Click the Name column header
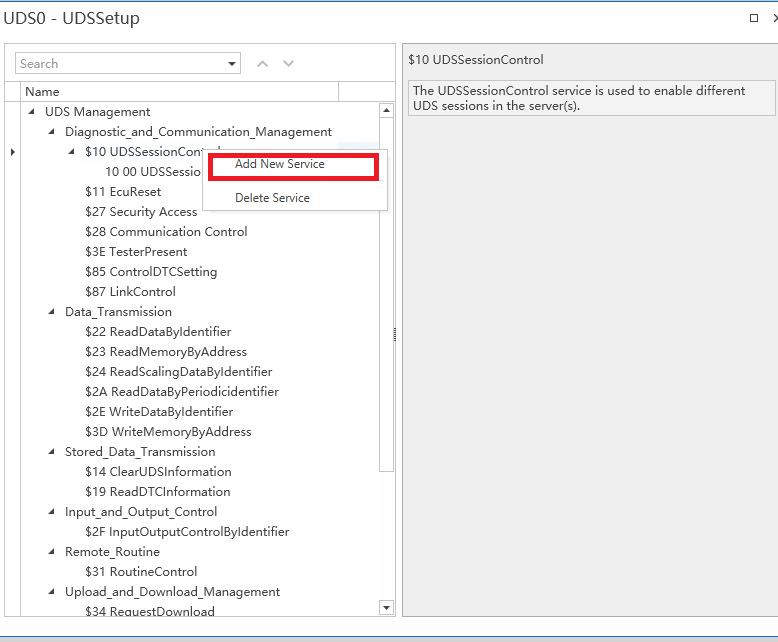Image resolution: width=778 pixels, height=642 pixels. tap(180, 92)
